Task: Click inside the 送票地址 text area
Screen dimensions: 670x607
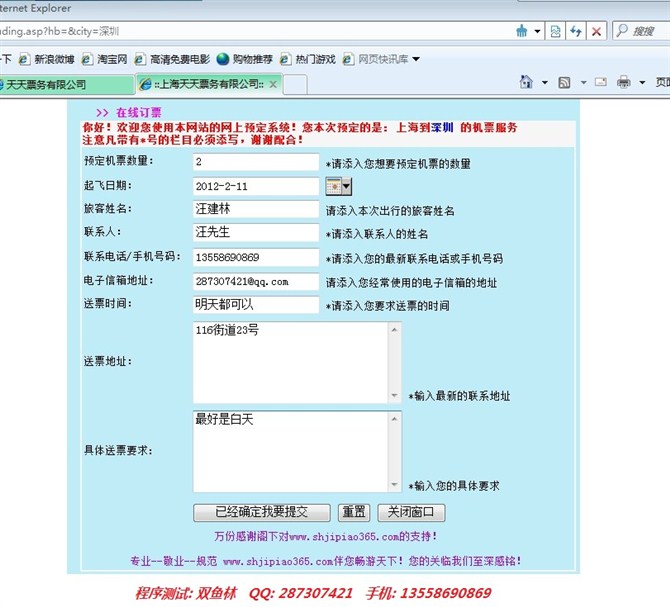Action: 291,362
